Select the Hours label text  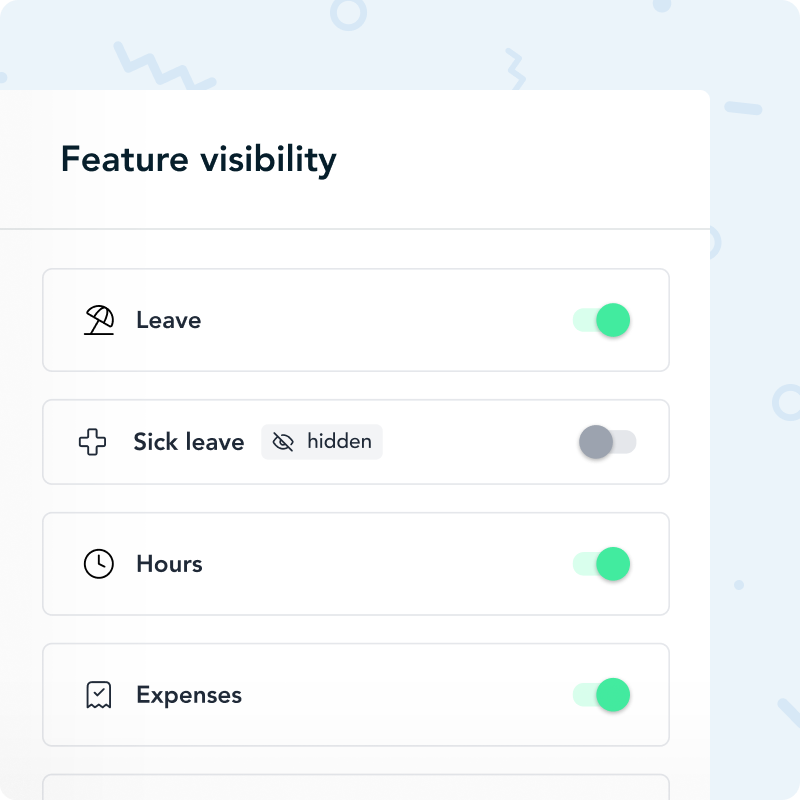click(x=169, y=564)
